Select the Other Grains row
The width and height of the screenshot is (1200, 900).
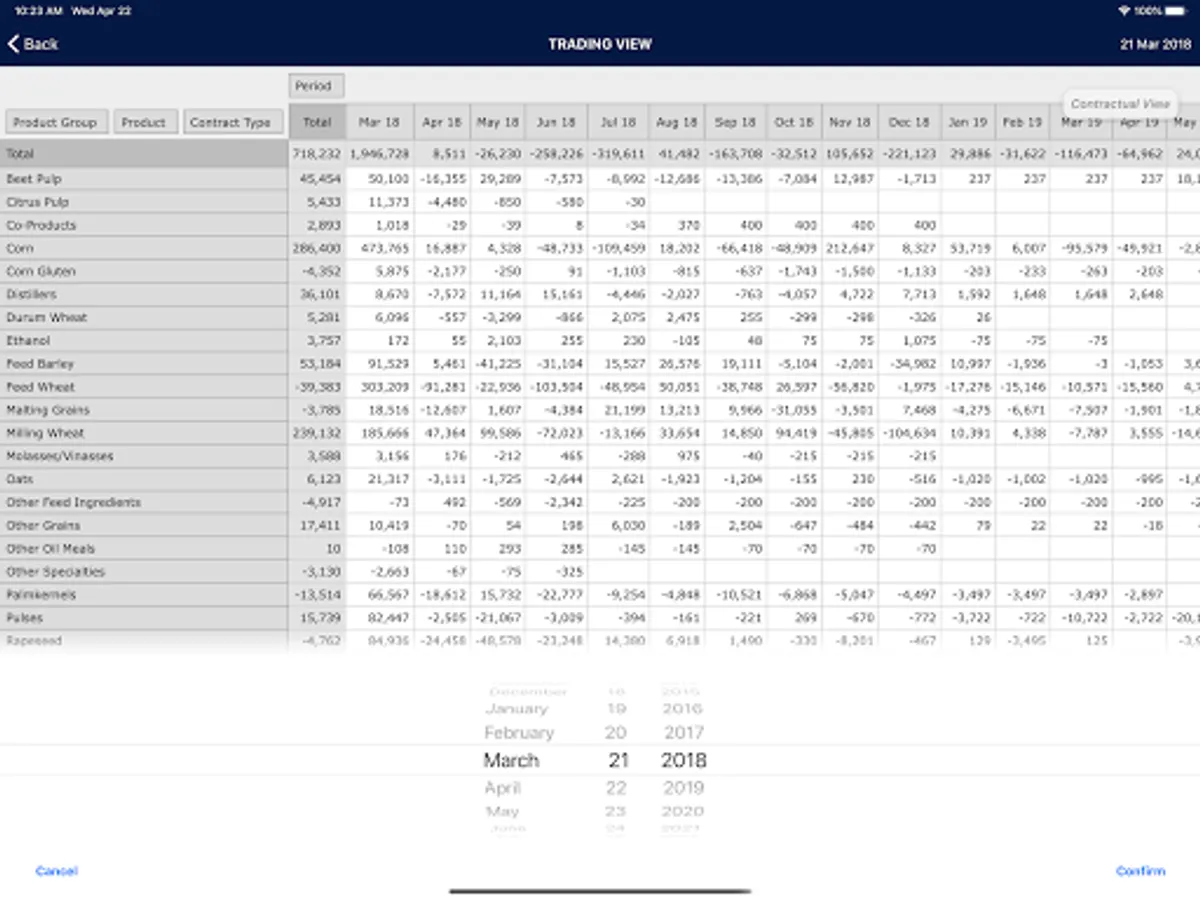pos(145,525)
